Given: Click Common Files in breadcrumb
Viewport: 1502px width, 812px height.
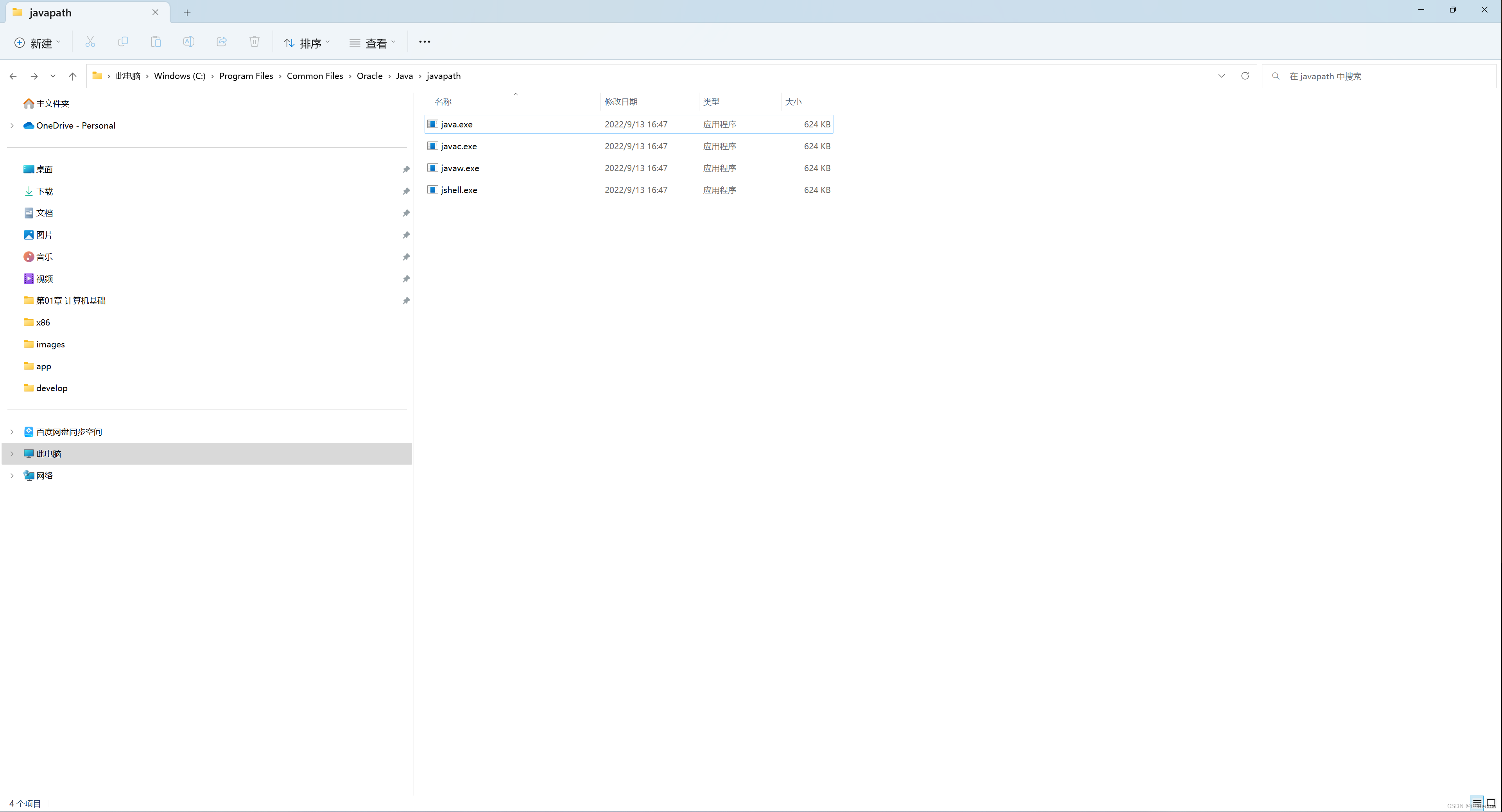Looking at the screenshot, I should coord(315,76).
